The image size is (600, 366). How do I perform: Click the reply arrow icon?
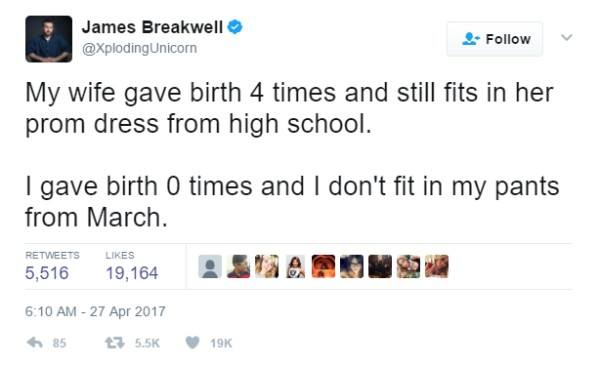coord(35,342)
